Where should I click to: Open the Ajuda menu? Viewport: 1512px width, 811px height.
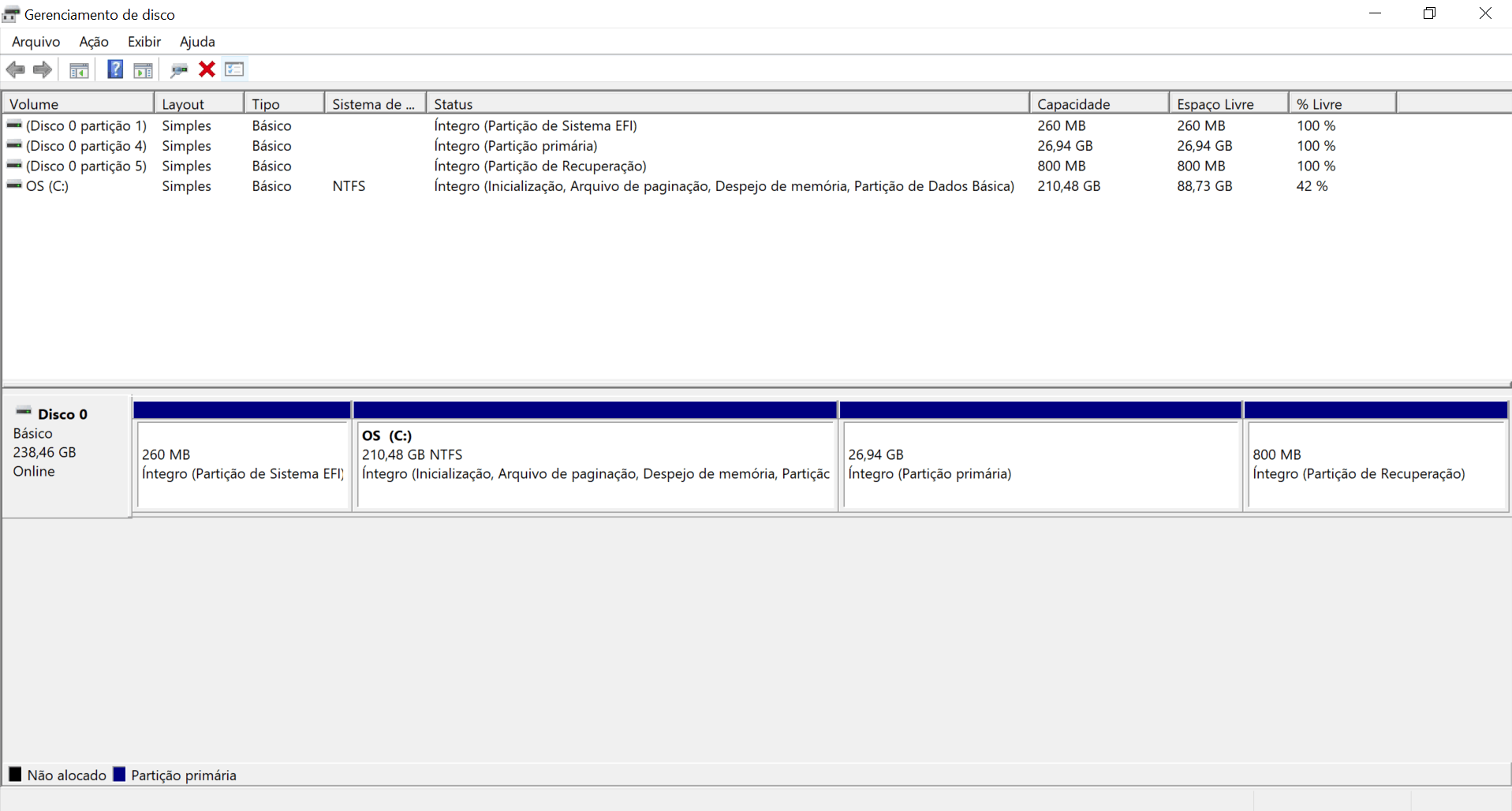197,42
